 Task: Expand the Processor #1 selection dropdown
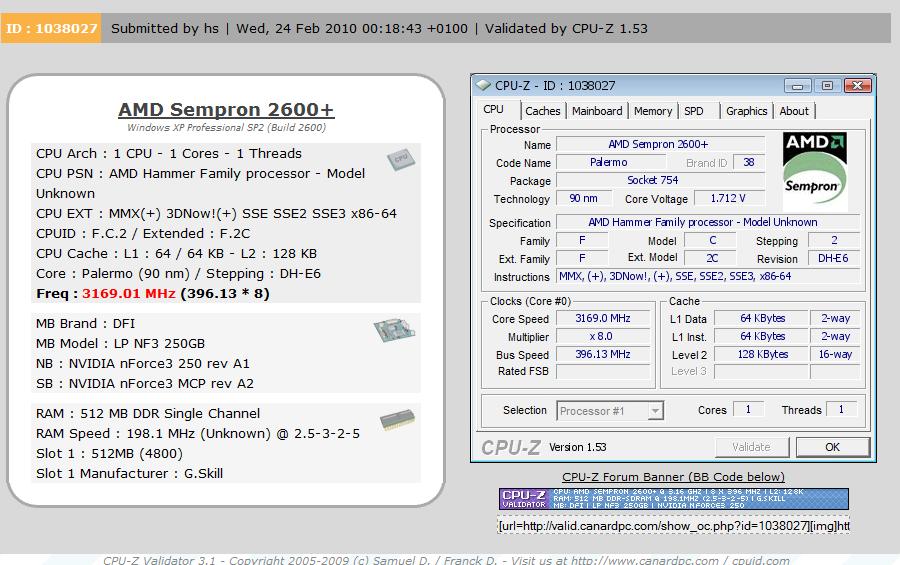(x=655, y=411)
